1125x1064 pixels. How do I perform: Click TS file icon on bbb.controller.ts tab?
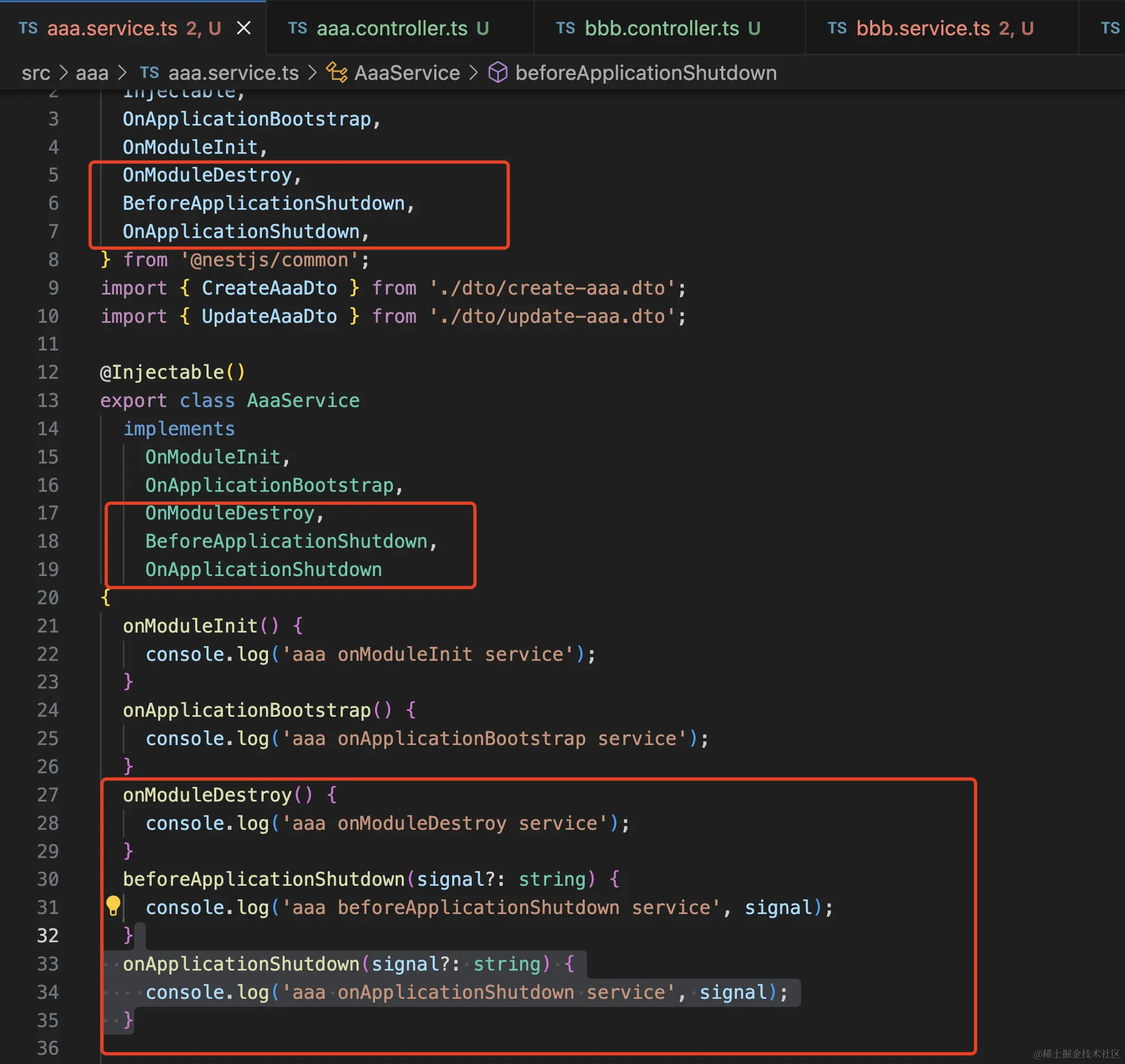565,28
